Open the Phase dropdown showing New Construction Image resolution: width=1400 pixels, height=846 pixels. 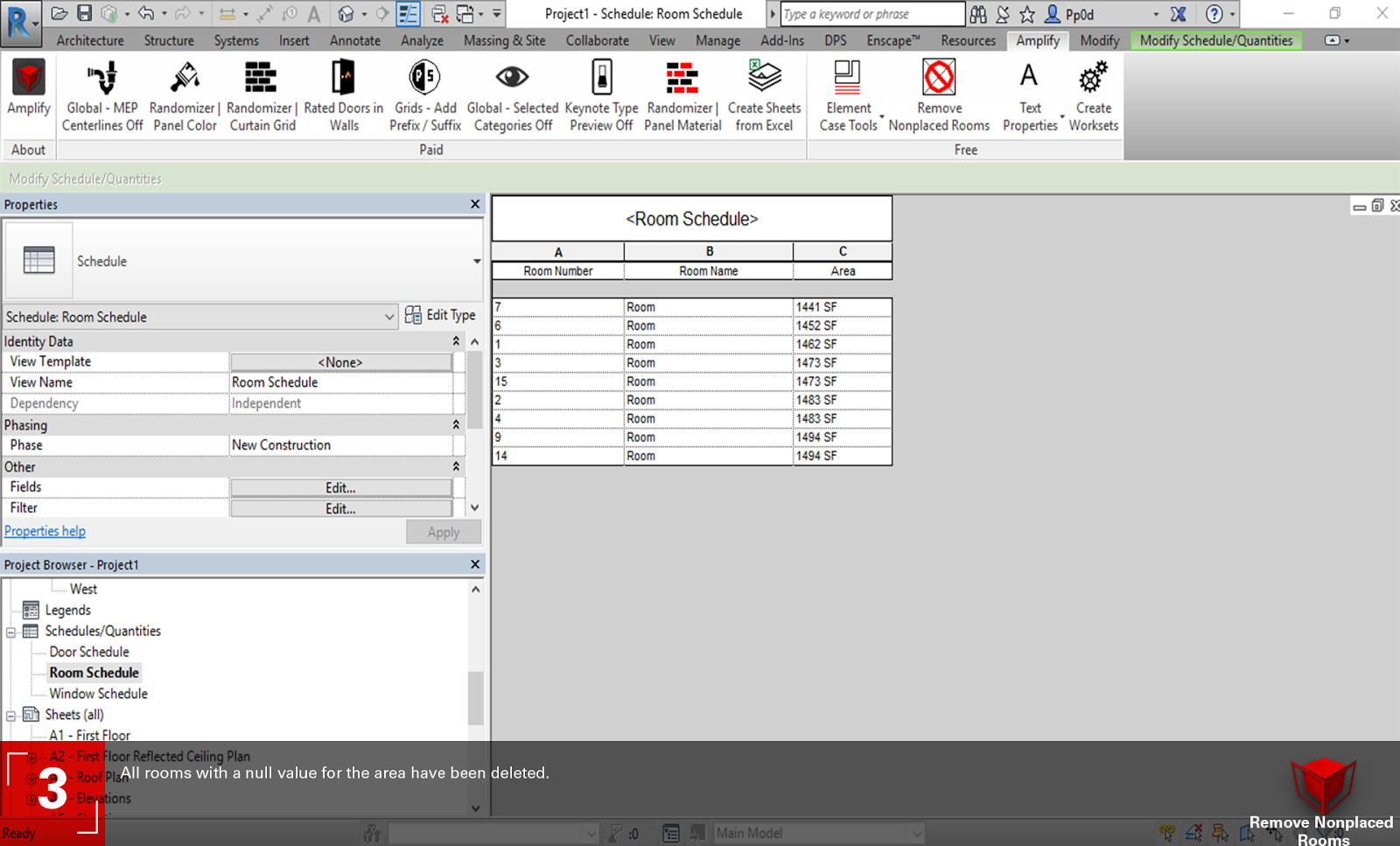coord(341,445)
